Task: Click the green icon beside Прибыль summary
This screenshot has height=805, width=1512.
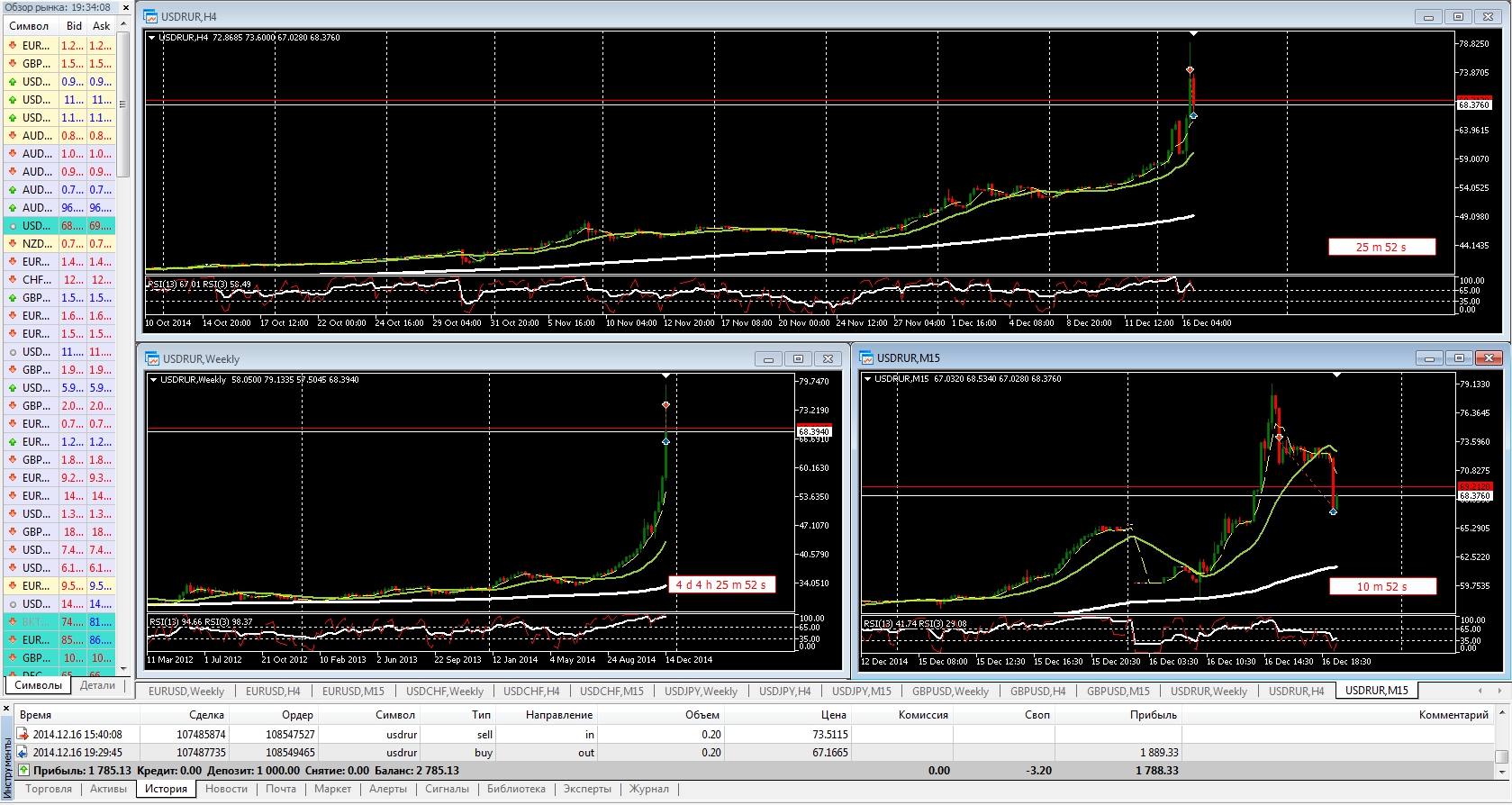Action: pos(23,770)
